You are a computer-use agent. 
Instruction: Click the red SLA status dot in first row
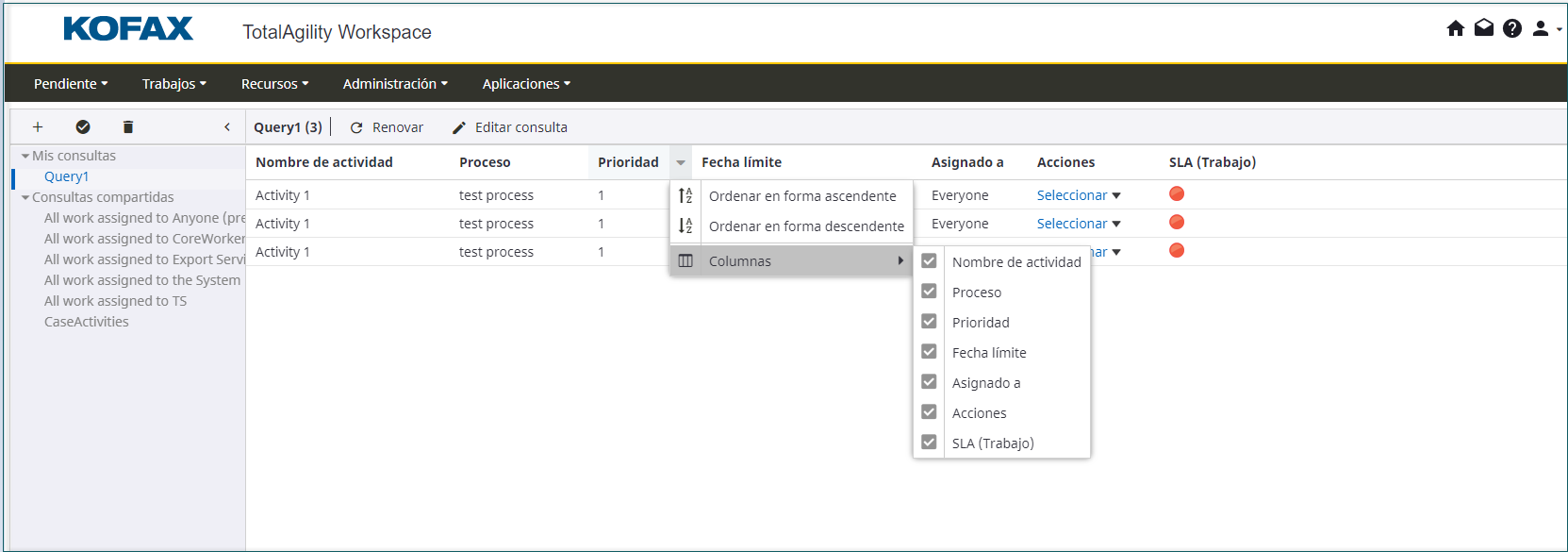(x=1177, y=194)
